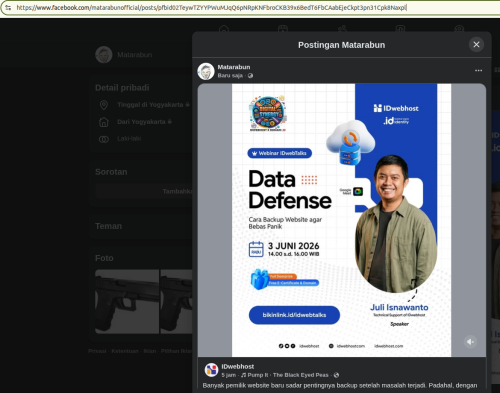
Task: Click the 'Sorotan' heading
Action: [x=111, y=172]
